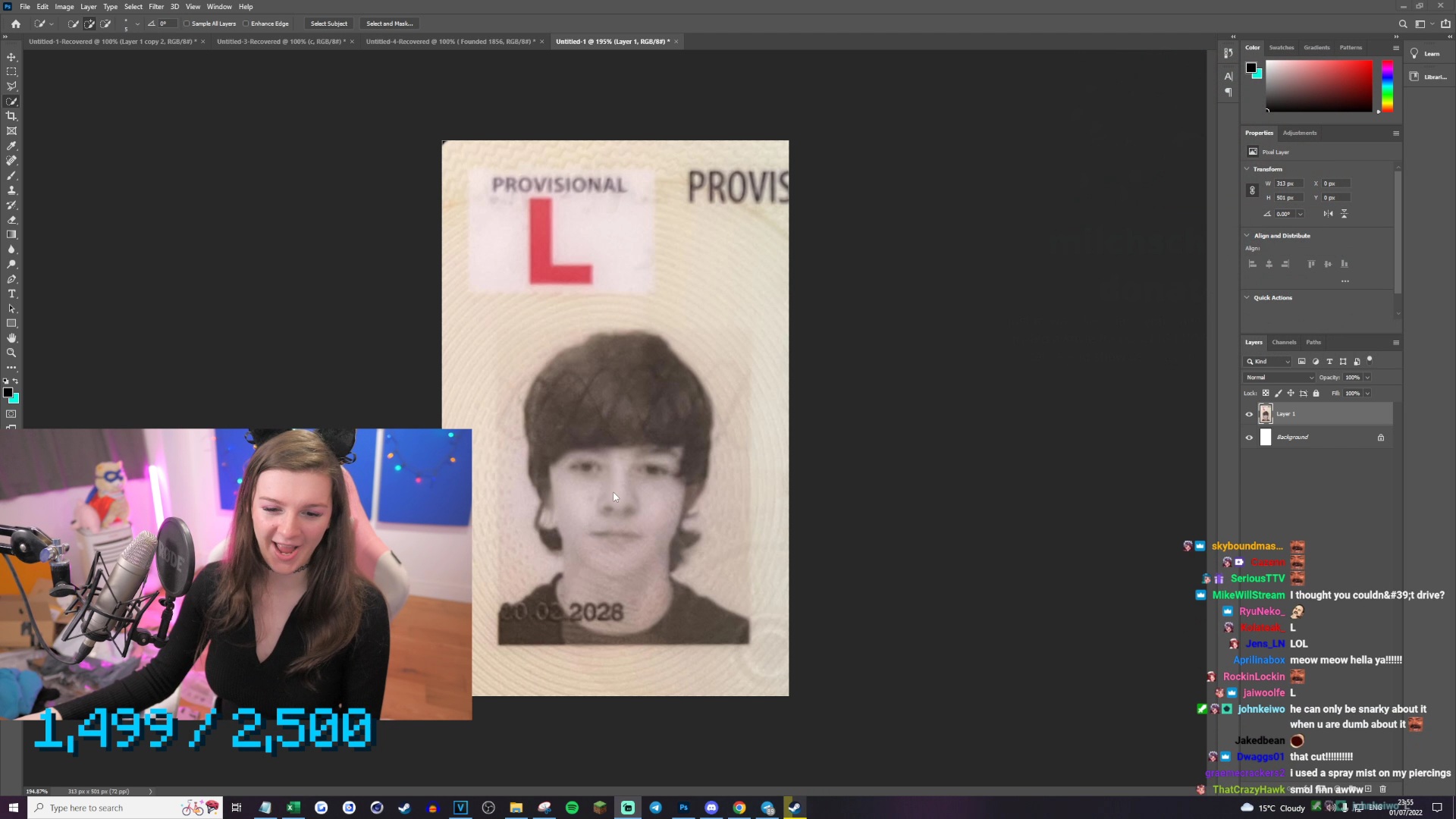This screenshot has height=819, width=1456.
Task: Flip layer horizontally in Properties
Action: (1328, 214)
